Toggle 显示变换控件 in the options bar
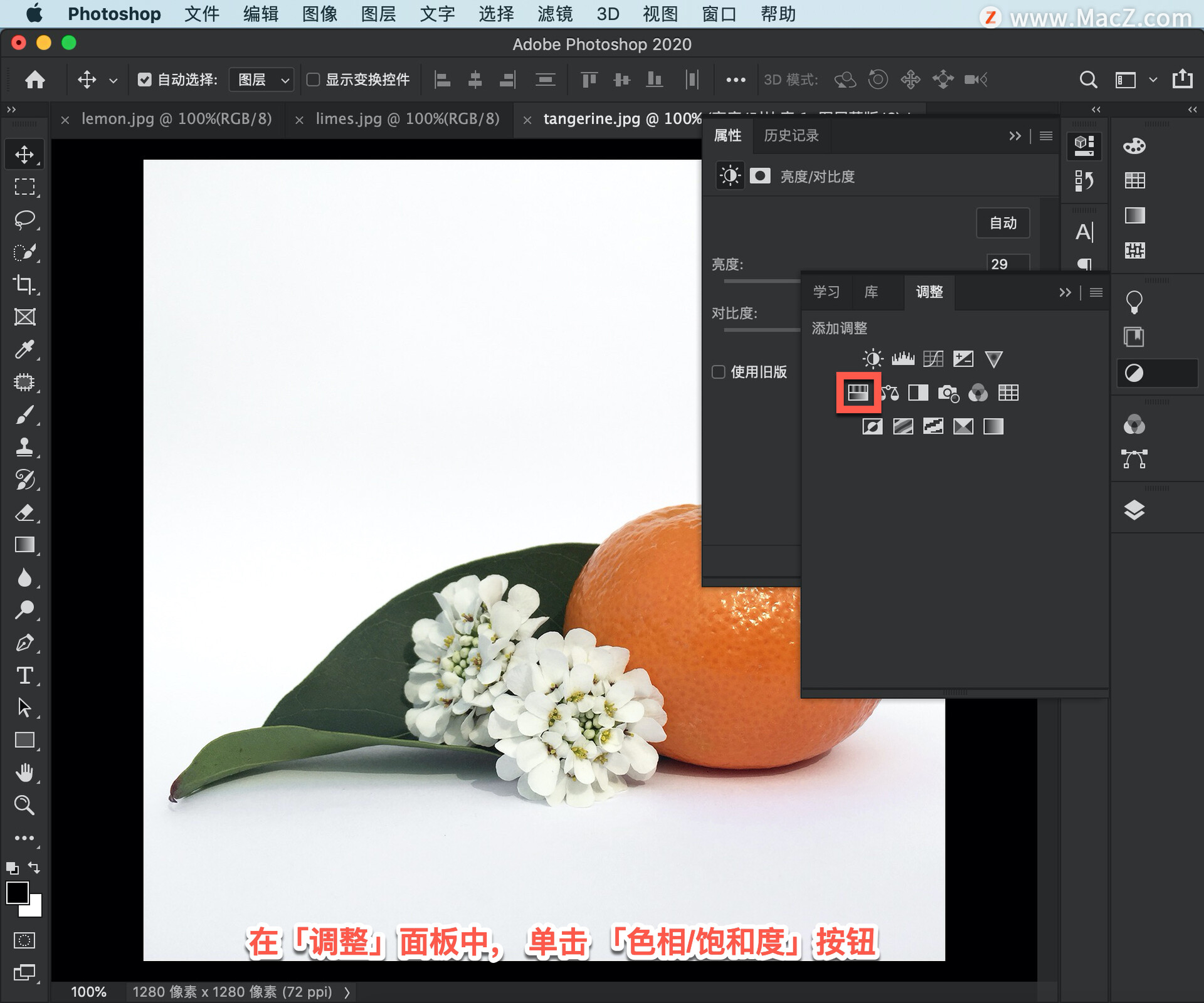Screen dimensions: 1204x1003 315,80
